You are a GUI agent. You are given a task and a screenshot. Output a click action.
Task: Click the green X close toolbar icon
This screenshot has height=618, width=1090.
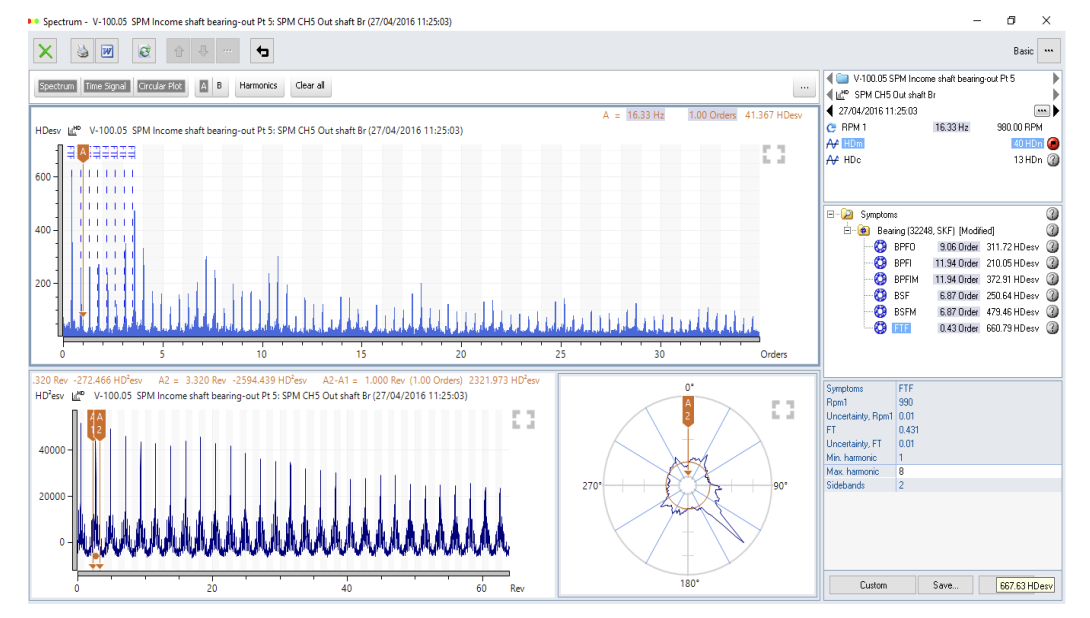(45, 51)
